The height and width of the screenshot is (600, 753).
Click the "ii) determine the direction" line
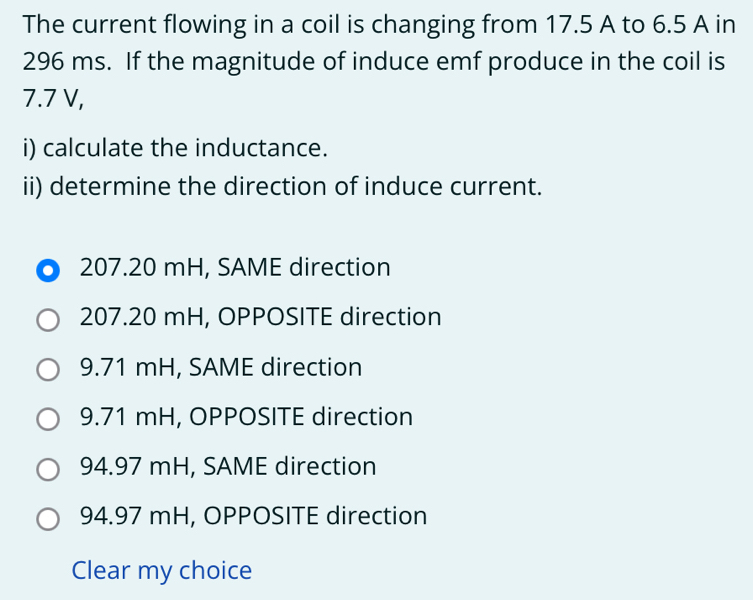click(x=282, y=186)
